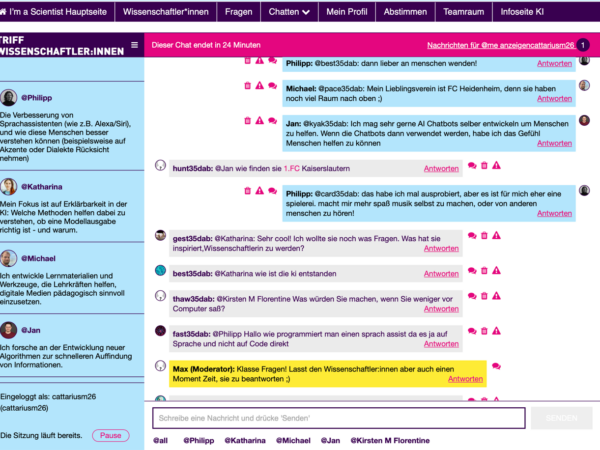This screenshot has width=600, height=450.
Task: Report gest35dab's message with warning icon
Action: [497, 235]
